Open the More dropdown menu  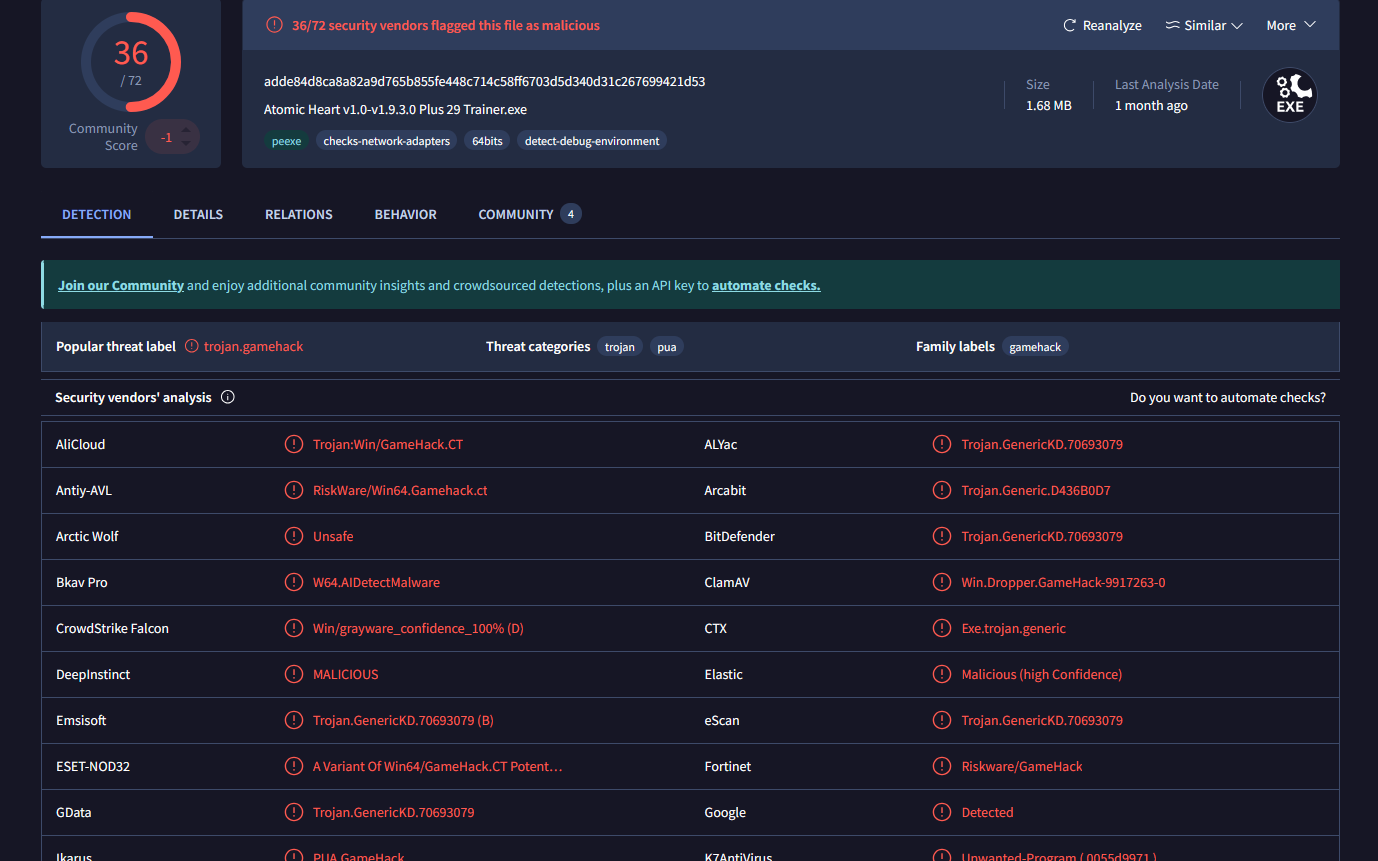[x=1290, y=26]
